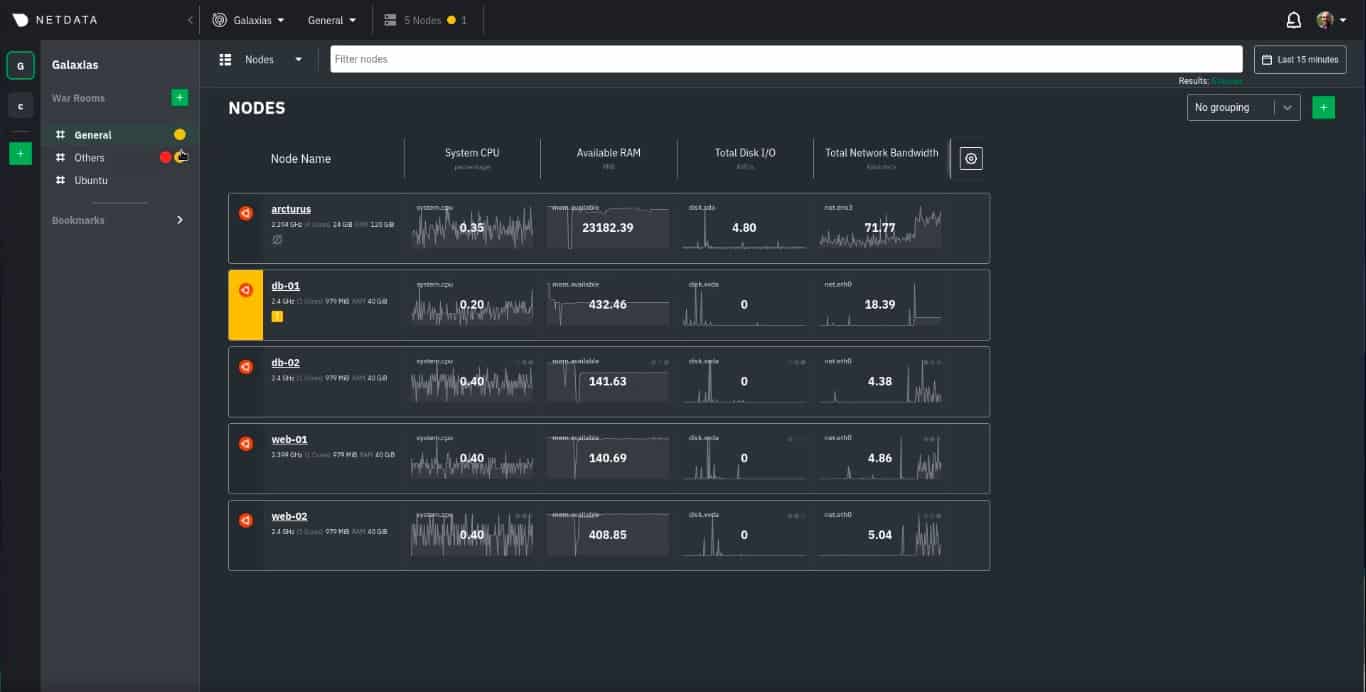Add a new war room
Screen dimensions: 1366x692
[x=179, y=98]
